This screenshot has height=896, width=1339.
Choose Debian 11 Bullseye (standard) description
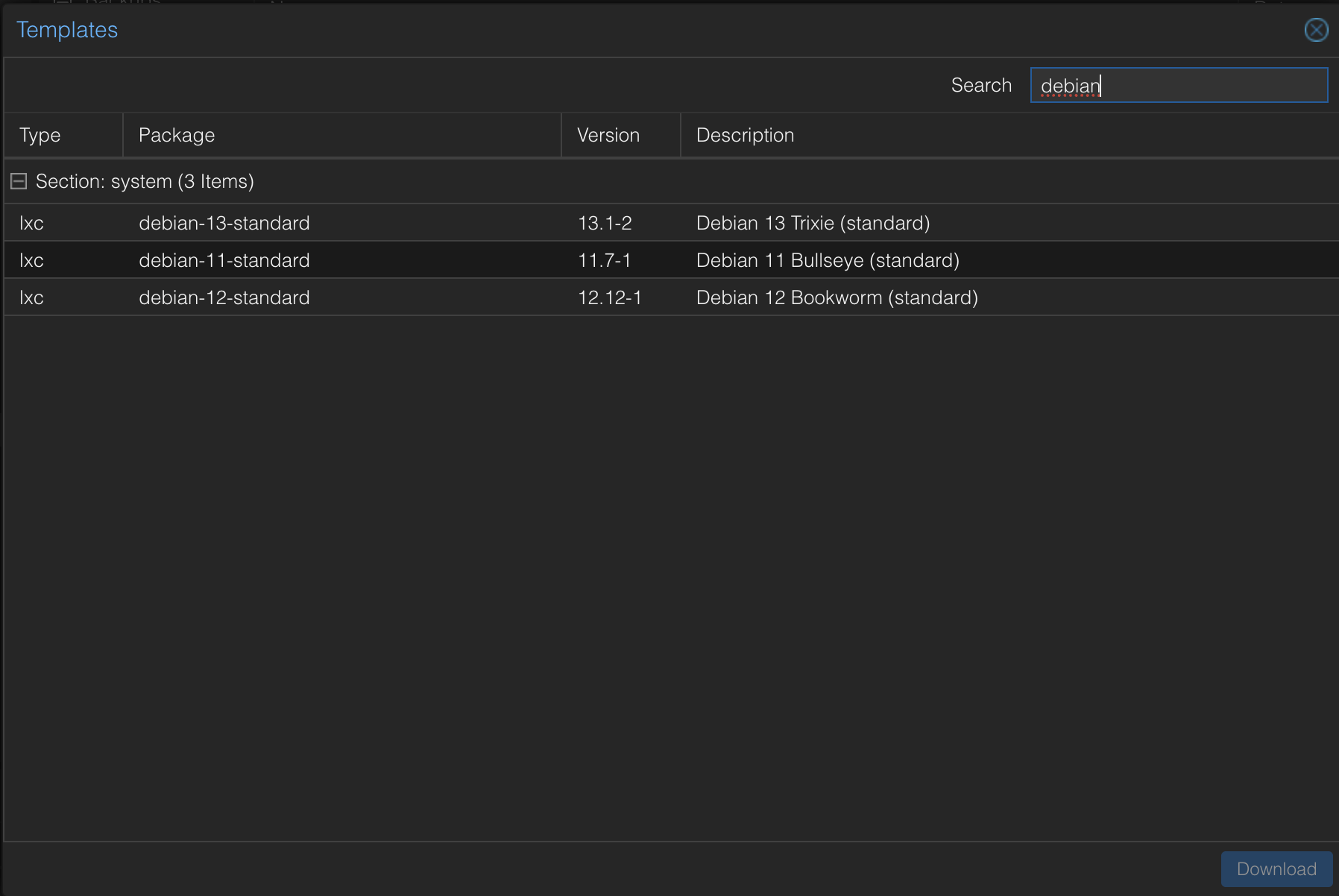click(x=828, y=260)
